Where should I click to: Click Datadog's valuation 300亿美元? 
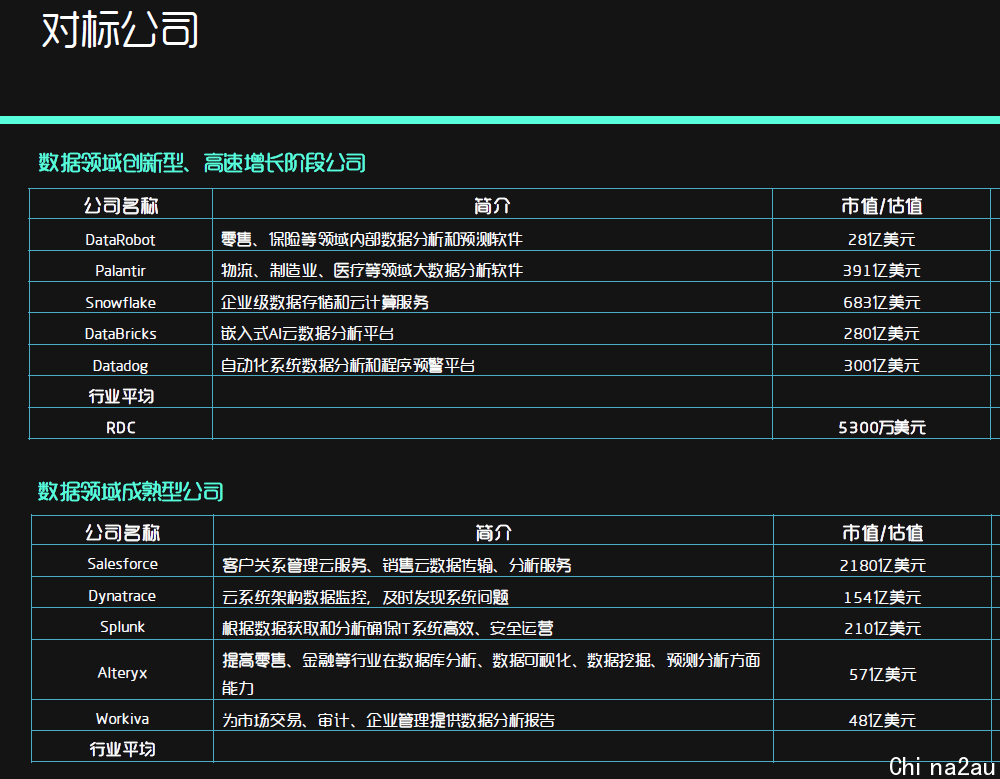pos(881,366)
